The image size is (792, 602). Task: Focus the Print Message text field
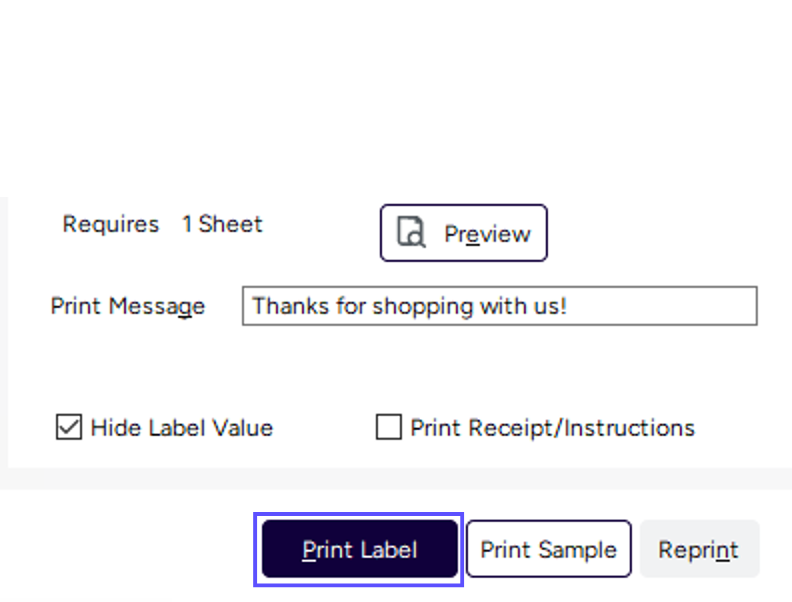(x=499, y=306)
